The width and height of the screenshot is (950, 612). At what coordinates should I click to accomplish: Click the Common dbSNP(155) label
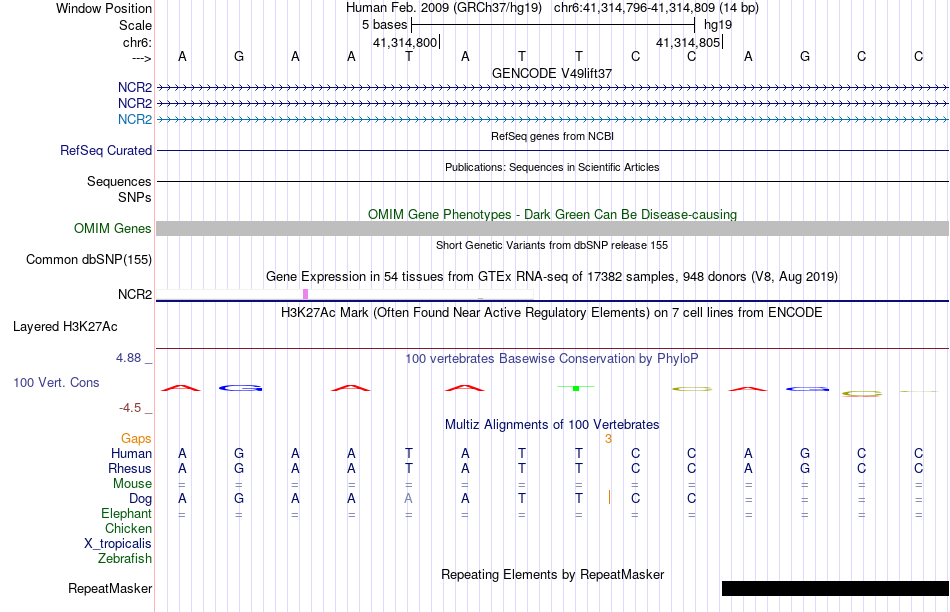[x=89, y=260]
